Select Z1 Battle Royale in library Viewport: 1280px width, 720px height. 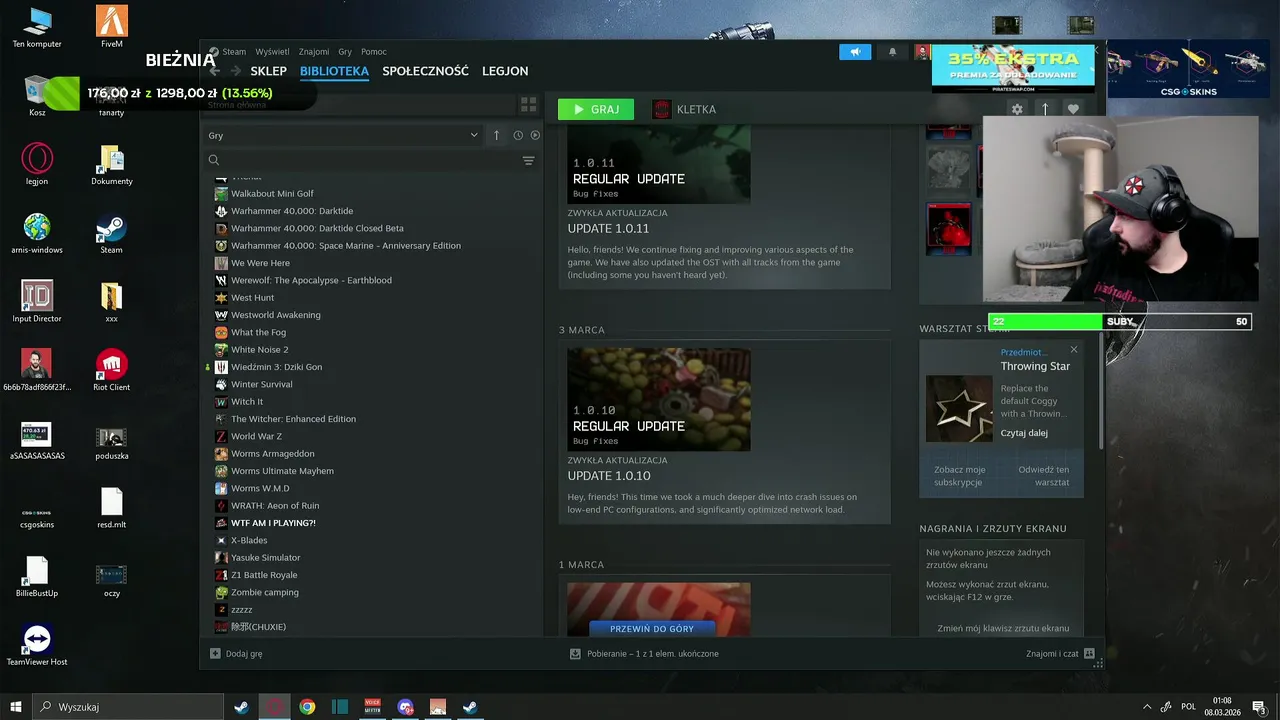(x=264, y=575)
